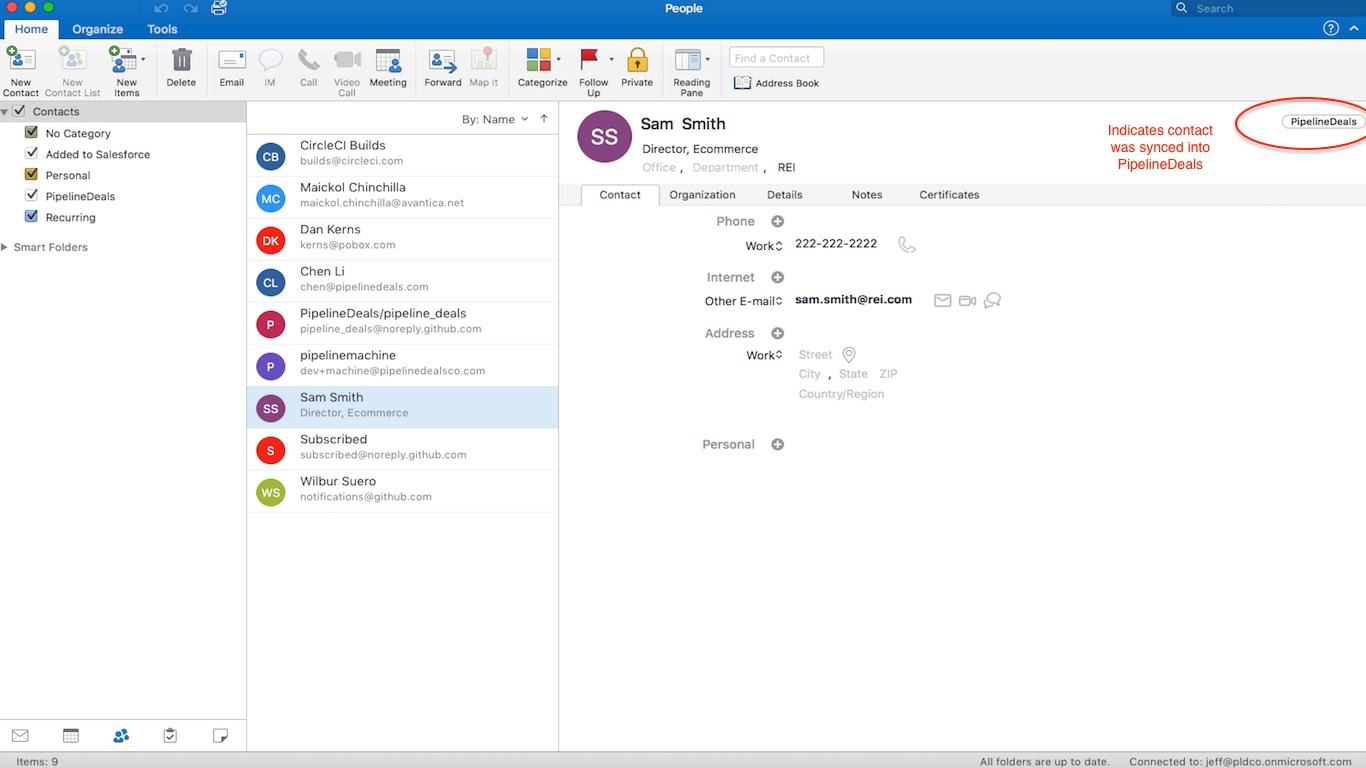The height and width of the screenshot is (768, 1366).
Task: Select the Maickol Chinchilla contact
Action: (402, 197)
